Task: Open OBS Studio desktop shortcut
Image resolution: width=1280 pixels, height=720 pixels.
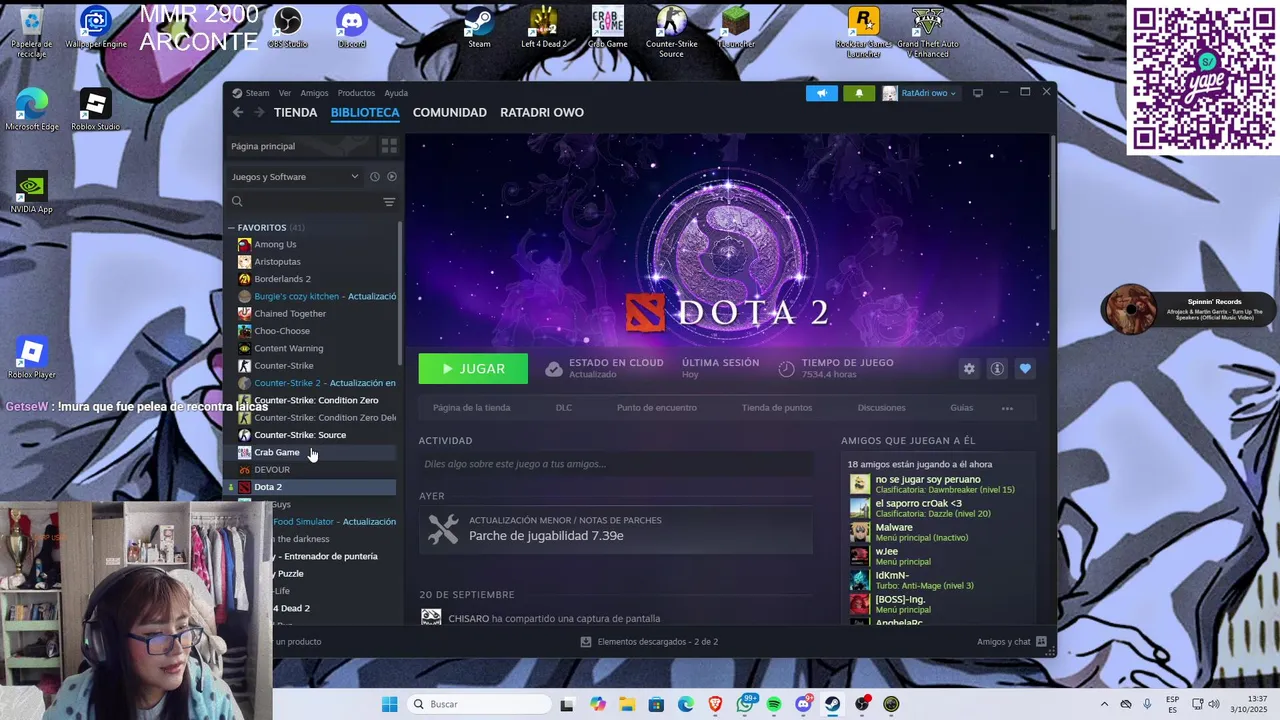Action: coord(288,27)
